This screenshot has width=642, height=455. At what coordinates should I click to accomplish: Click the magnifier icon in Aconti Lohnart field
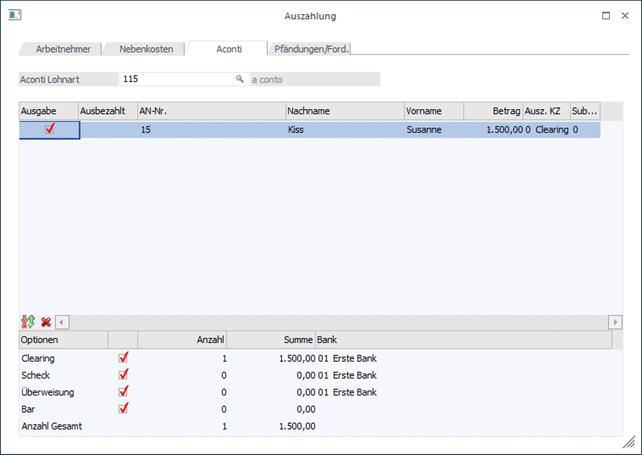tap(239, 78)
